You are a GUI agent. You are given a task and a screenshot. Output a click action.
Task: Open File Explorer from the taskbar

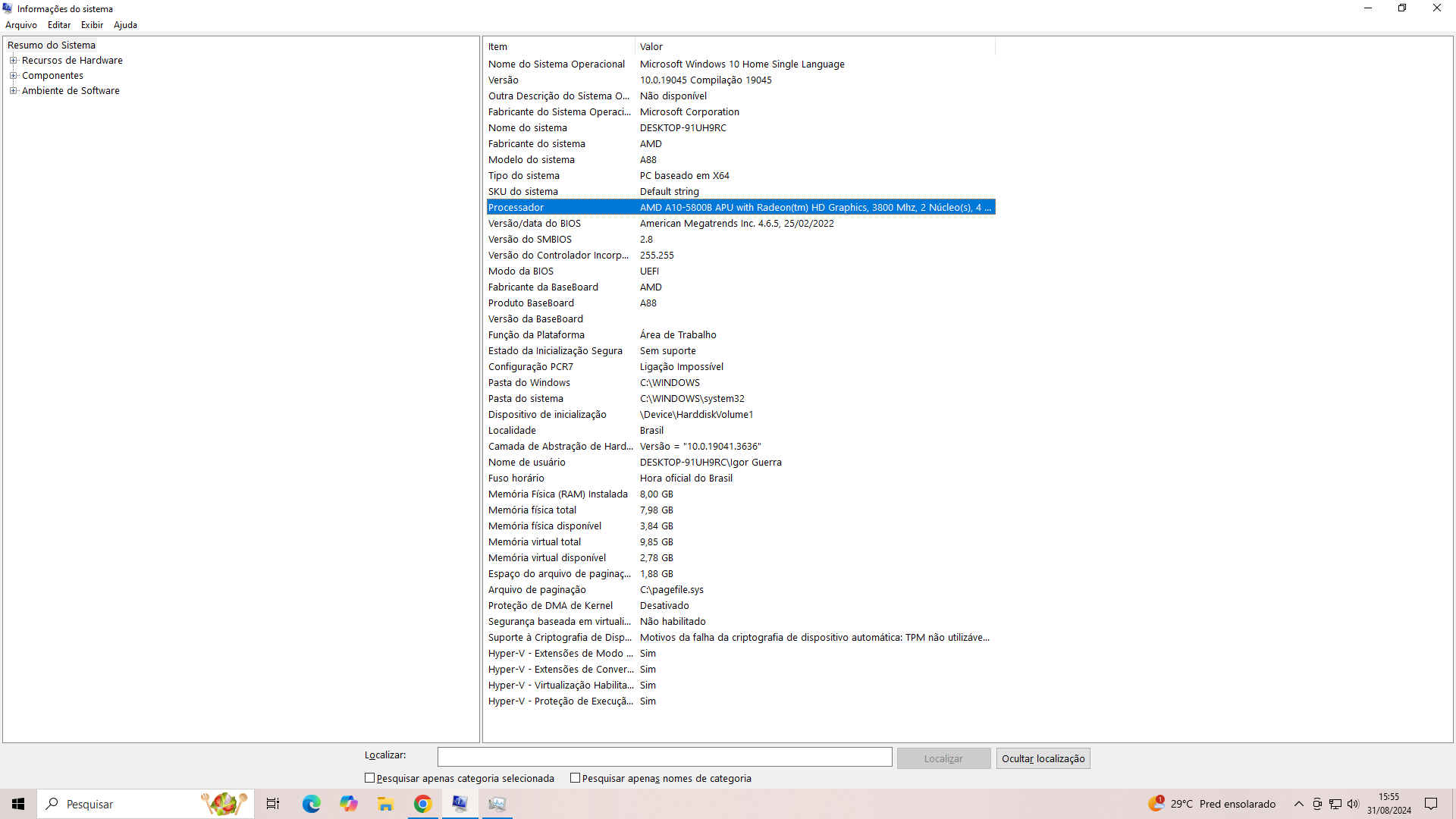(385, 804)
